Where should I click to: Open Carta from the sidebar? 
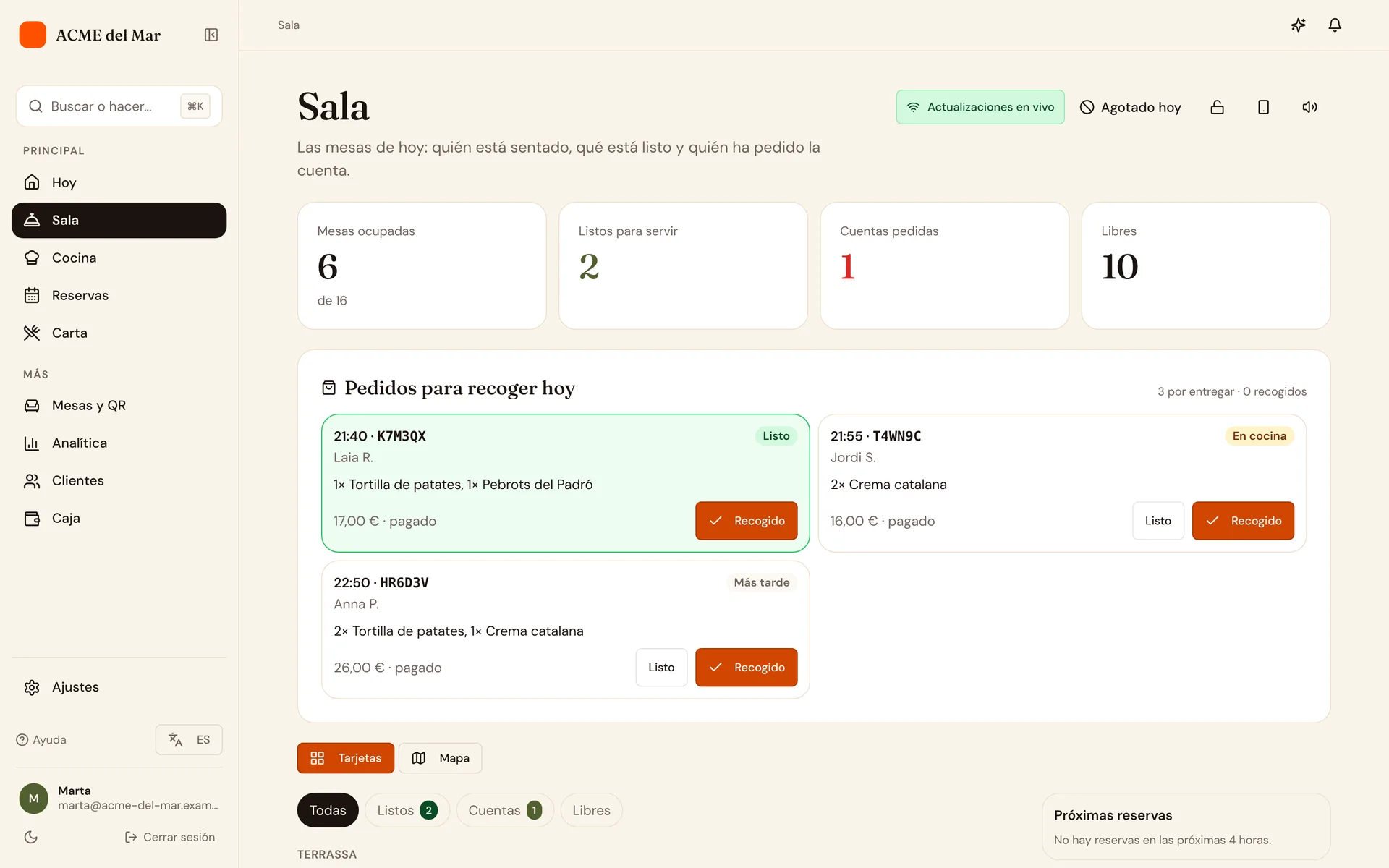[119, 333]
